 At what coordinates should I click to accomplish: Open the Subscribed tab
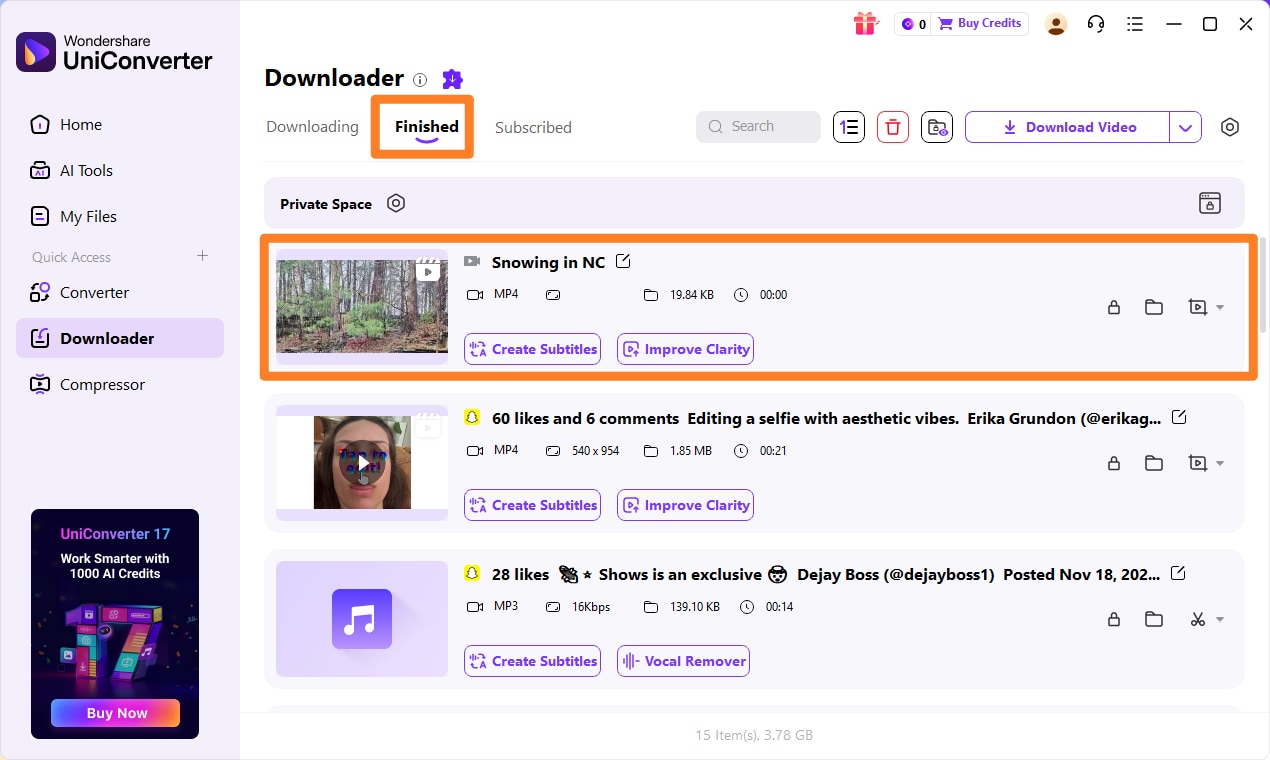(533, 127)
